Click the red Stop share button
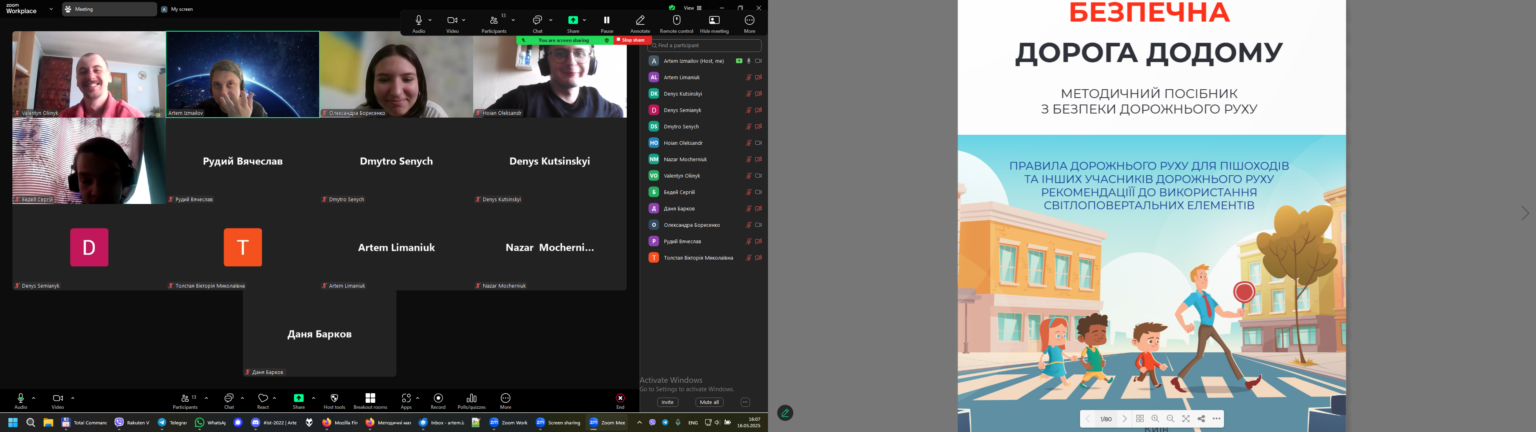Screen dimensions: 1536x432 [x=632, y=40]
